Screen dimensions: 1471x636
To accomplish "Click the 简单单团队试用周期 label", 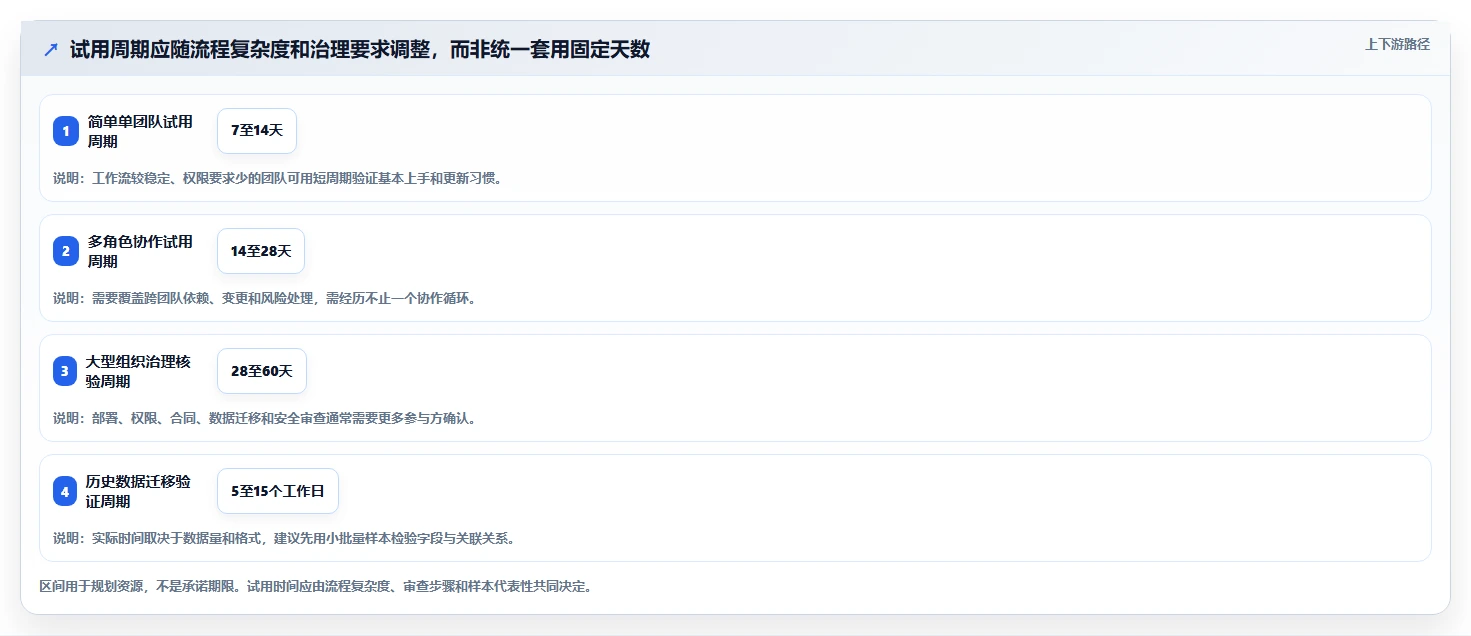I will tap(140, 131).
